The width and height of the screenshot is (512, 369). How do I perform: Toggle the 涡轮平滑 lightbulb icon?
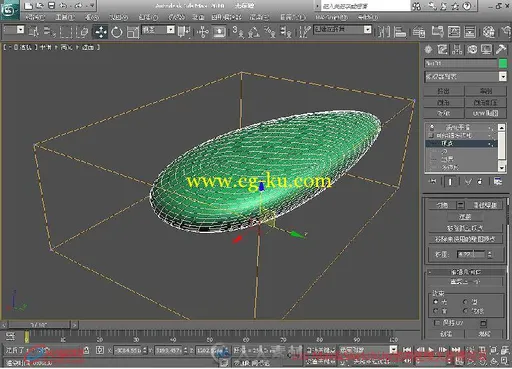(432, 127)
